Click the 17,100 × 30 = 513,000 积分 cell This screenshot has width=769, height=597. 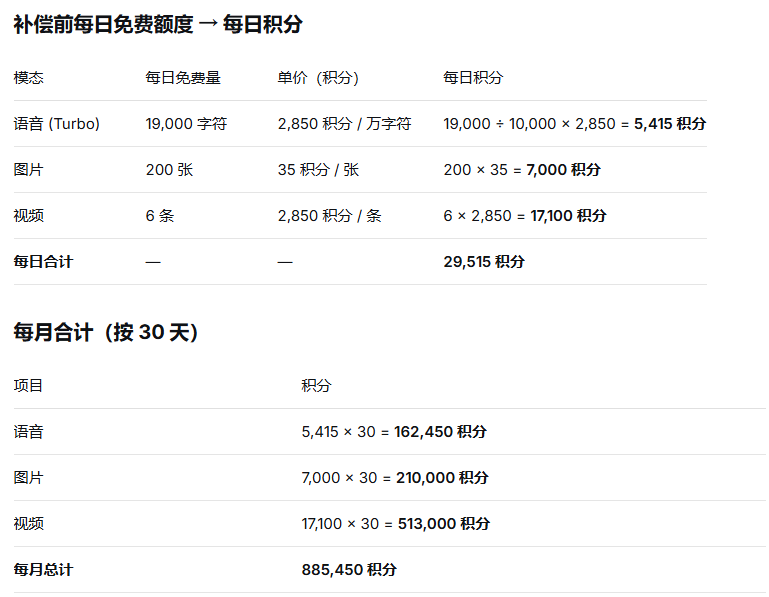[x=396, y=524]
